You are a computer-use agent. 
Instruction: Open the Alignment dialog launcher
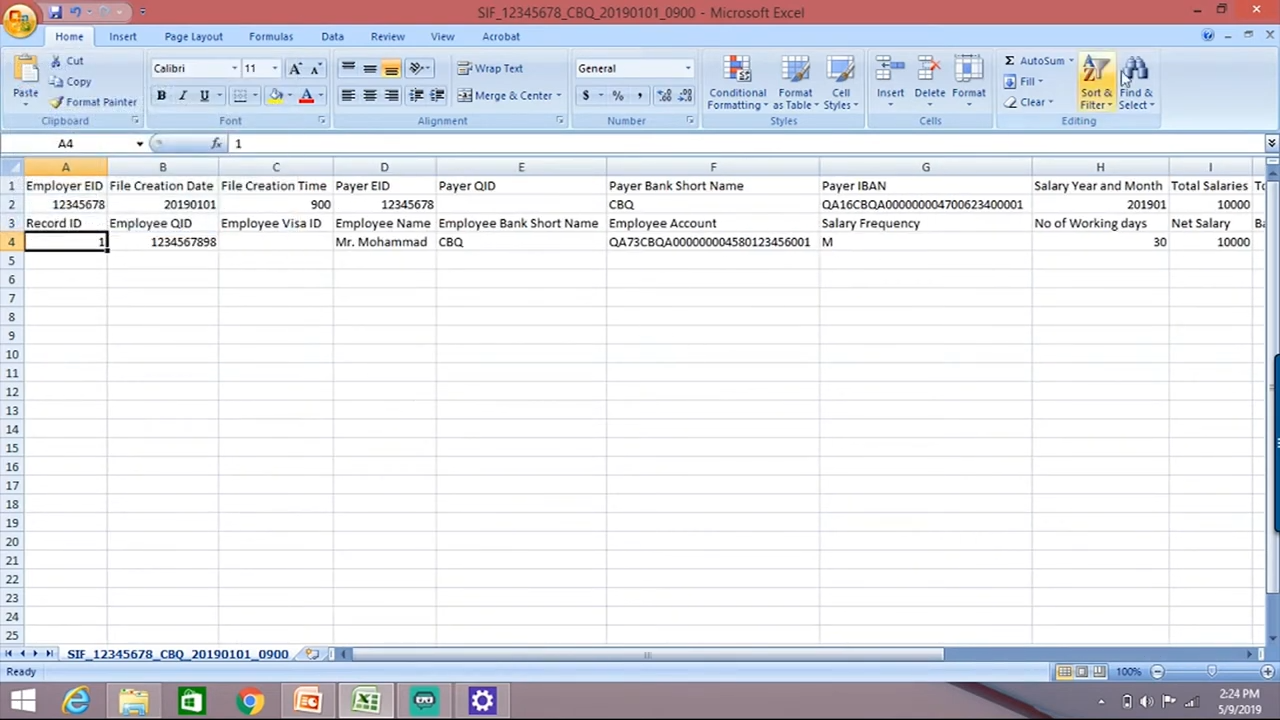pyautogui.click(x=559, y=121)
